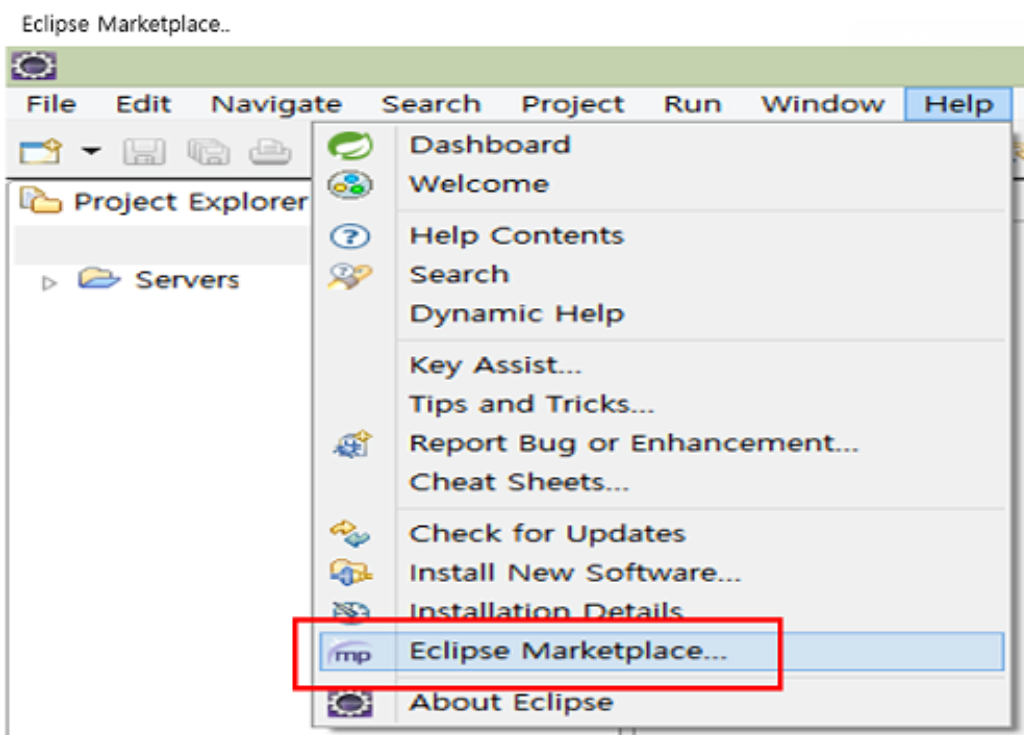Open the File menu
1024x735 pixels.
[51, 104]
